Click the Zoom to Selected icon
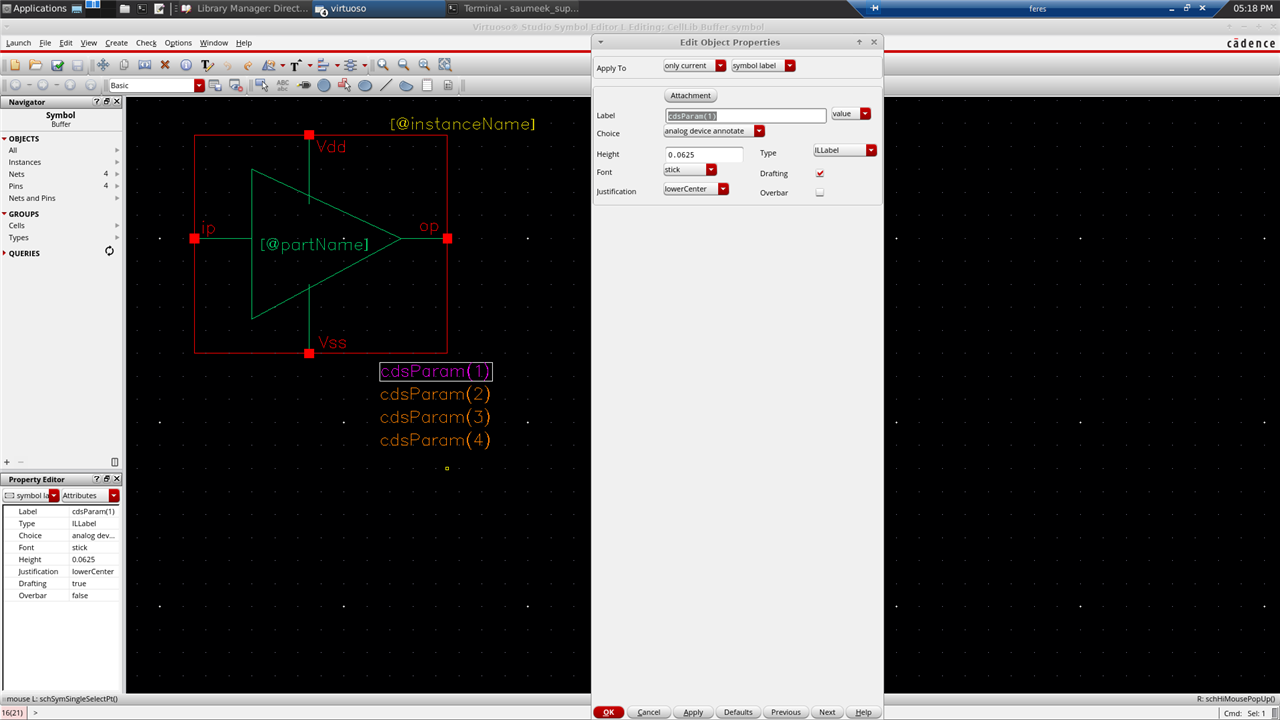Image resolution: width=1280 pixels, height=720 pixels. [x=445, y=65]
